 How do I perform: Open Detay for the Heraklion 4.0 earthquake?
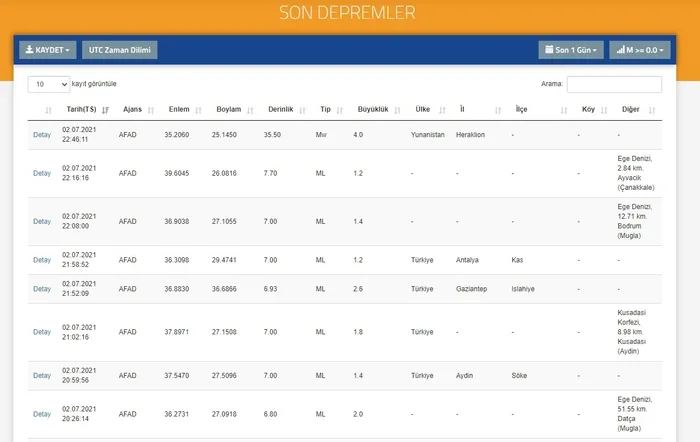click(42, 135)
